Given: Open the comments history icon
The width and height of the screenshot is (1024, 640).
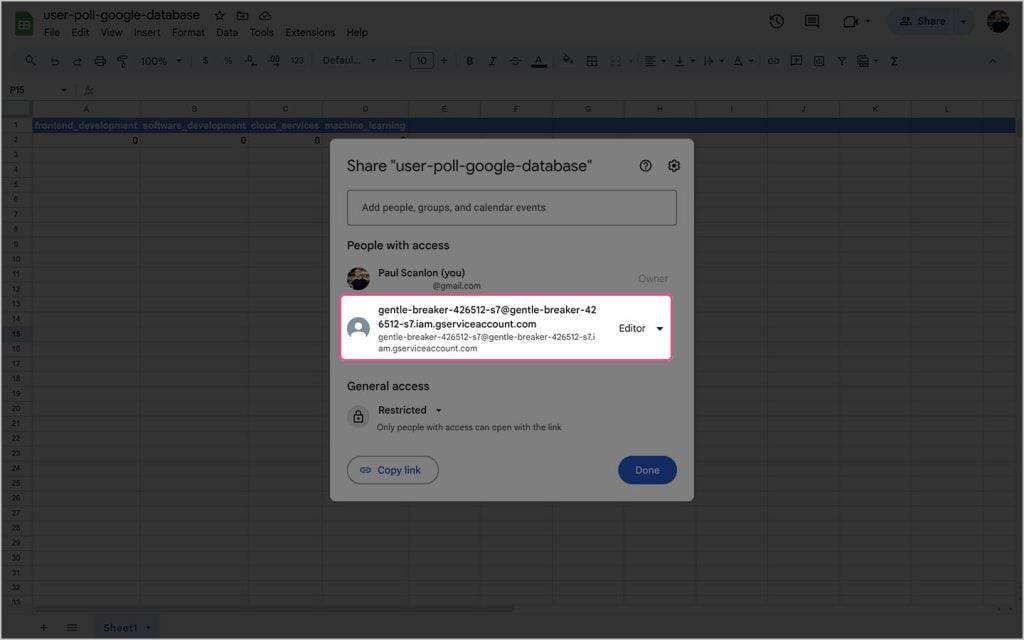Looking at the screenshot, I should coord(812,22).
